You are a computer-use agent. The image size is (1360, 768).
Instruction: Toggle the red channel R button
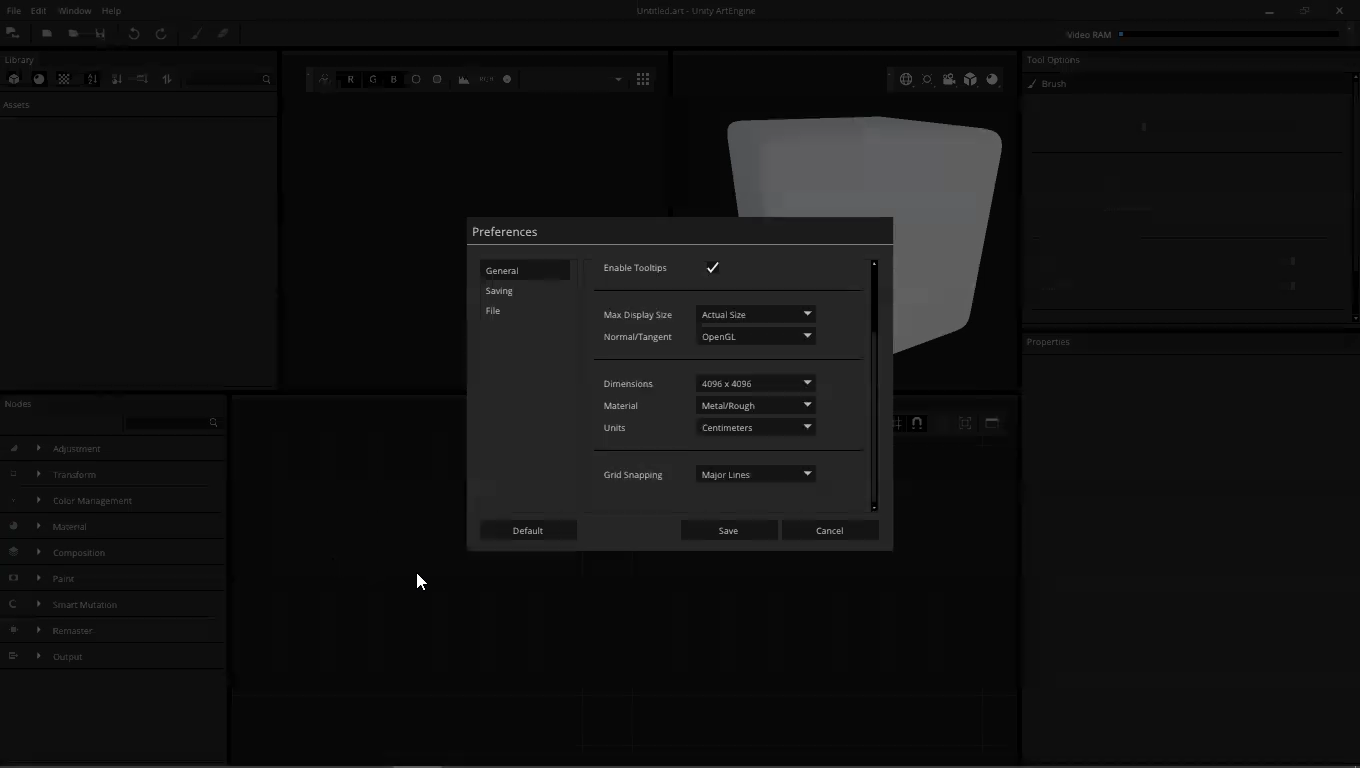(350, 79)
